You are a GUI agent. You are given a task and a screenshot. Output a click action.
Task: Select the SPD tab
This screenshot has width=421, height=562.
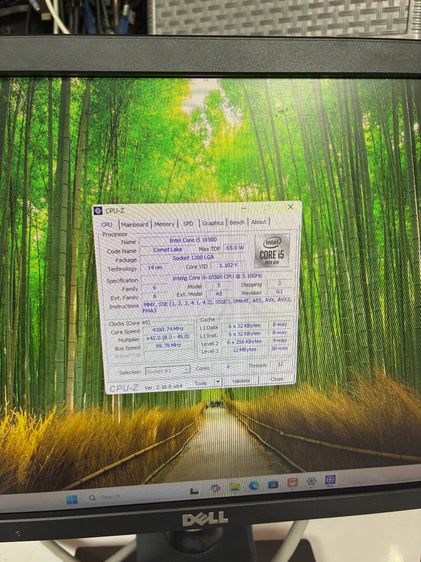click(x=188, y=223)
